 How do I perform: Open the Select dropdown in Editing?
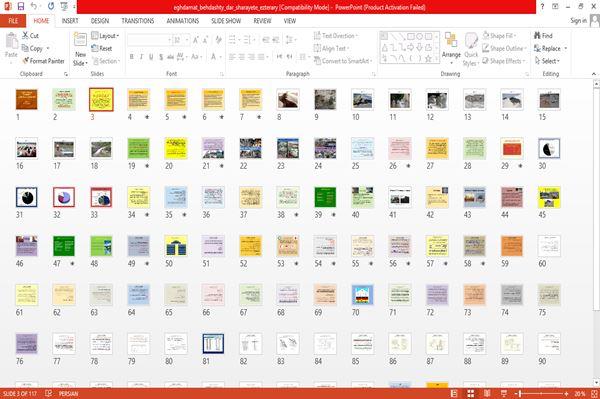(547, 61)
